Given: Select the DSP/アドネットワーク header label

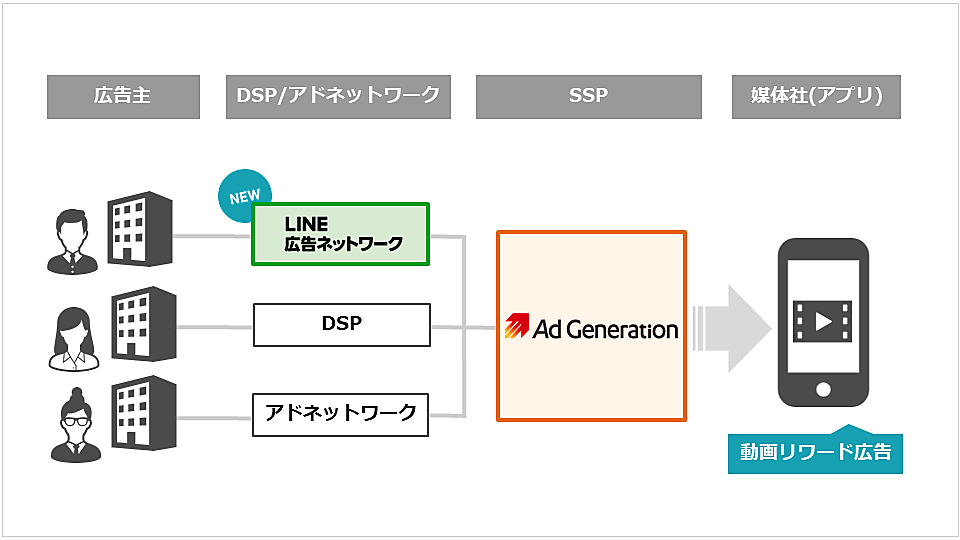Looking at the screenshot, I should tap(338, 96).
